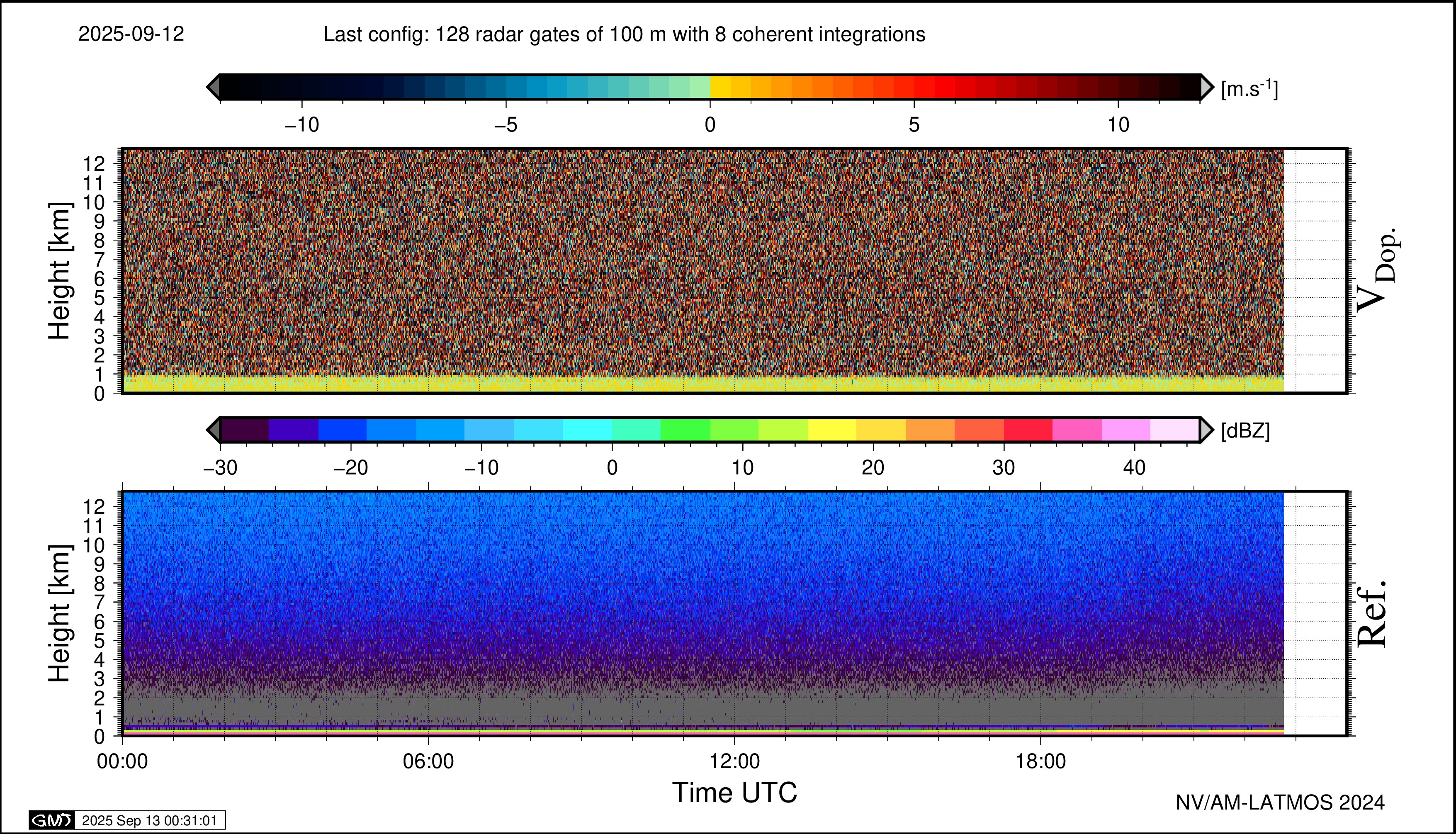Click the 2025 Sep 13 00:31:01 timestamp
This screenshot has height=834, width=1456.
coord(149,820)
